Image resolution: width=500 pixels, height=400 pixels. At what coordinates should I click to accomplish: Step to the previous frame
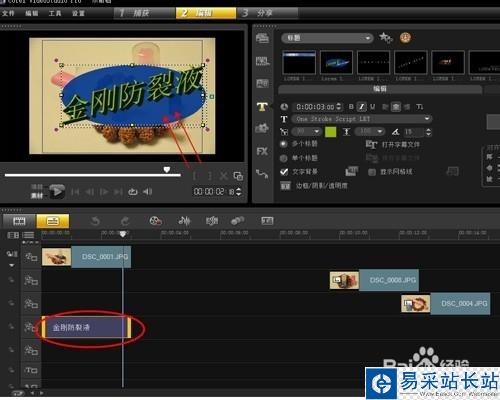(89, 192)
